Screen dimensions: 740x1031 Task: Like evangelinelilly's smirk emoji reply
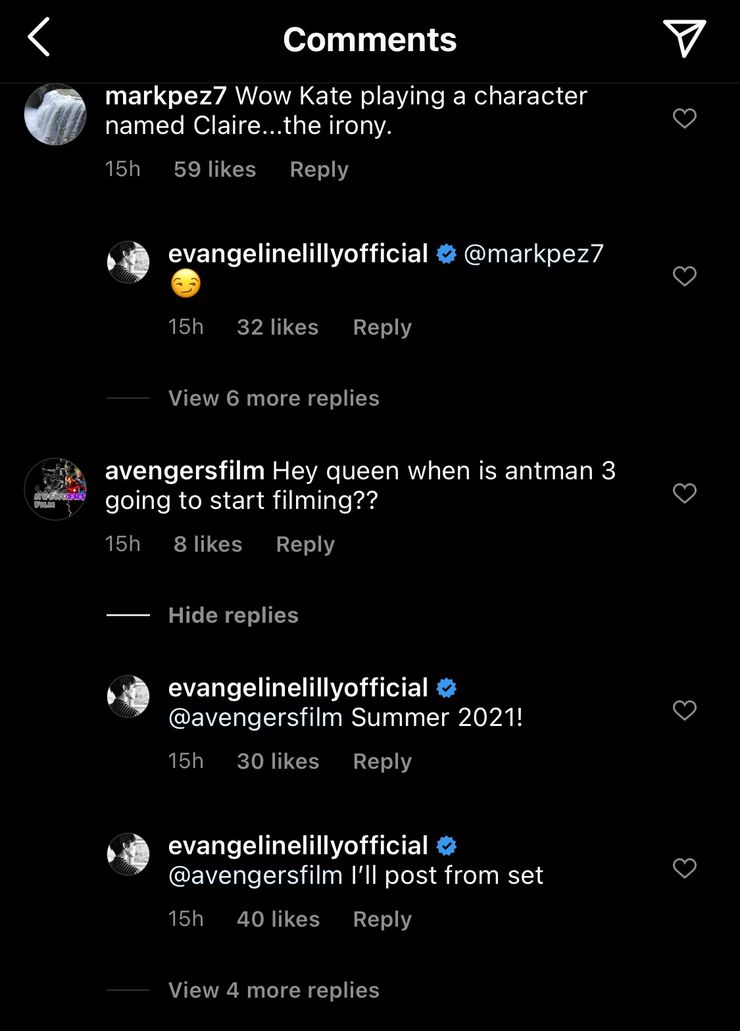(x=685, y=276)
